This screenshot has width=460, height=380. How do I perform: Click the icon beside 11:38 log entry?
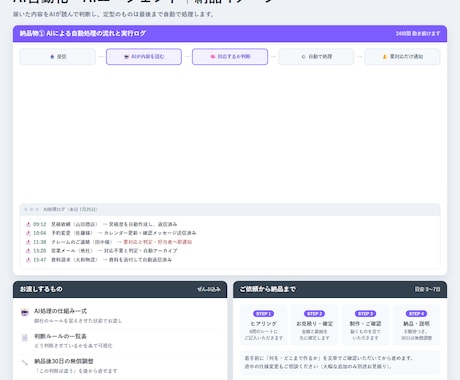28,242
